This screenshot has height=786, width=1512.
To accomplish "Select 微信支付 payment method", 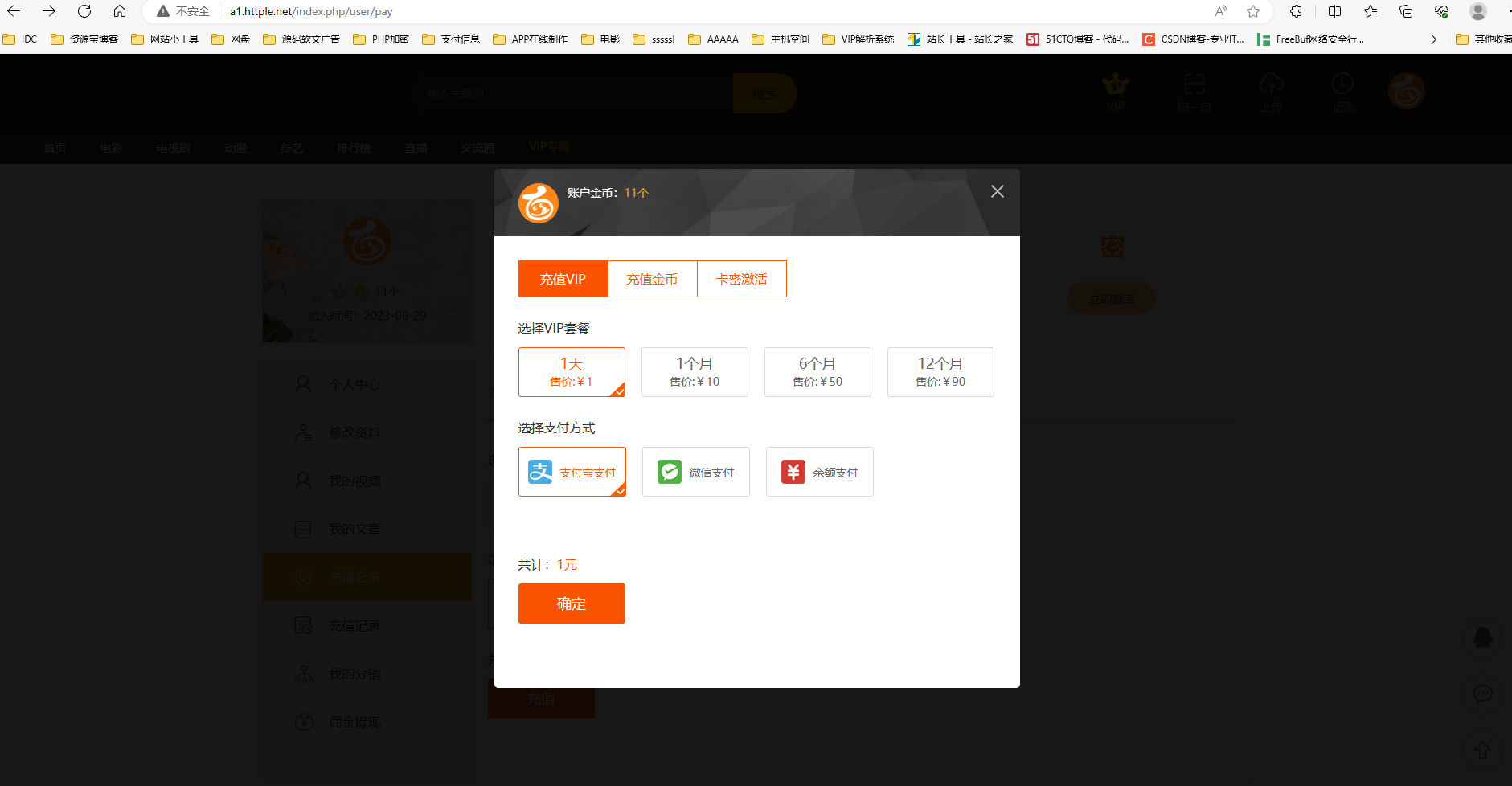I will click(x=696, y=472).
